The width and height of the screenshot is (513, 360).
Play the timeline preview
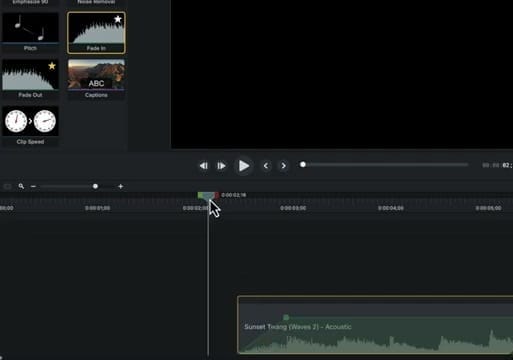[244, 166]
